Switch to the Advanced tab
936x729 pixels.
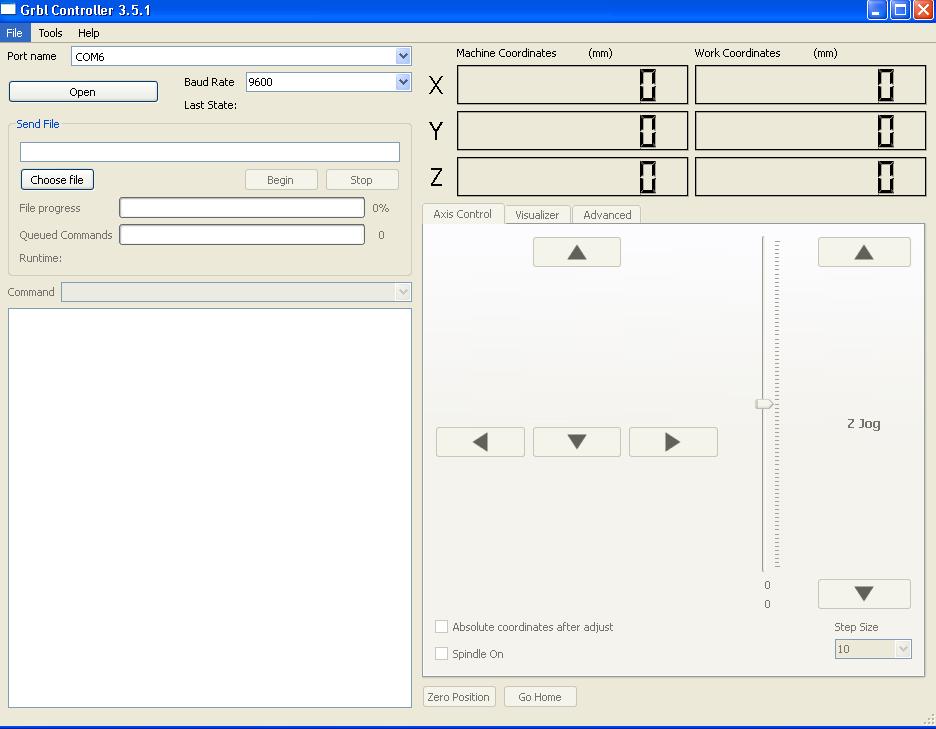point(607,215)
